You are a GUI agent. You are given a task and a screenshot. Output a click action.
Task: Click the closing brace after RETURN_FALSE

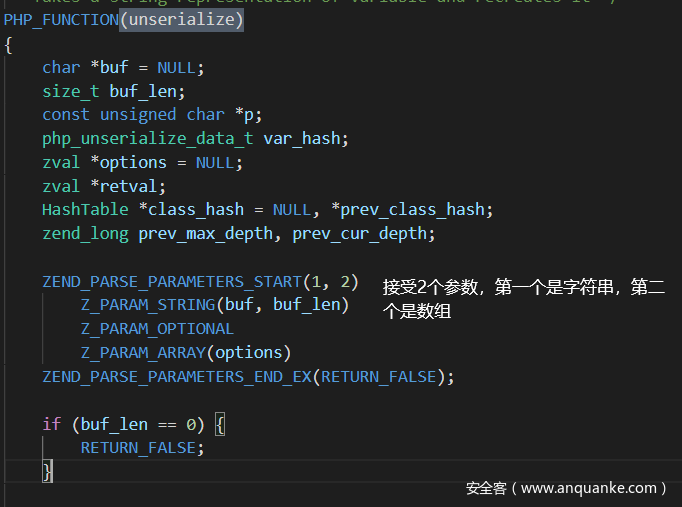coord(47,471)
